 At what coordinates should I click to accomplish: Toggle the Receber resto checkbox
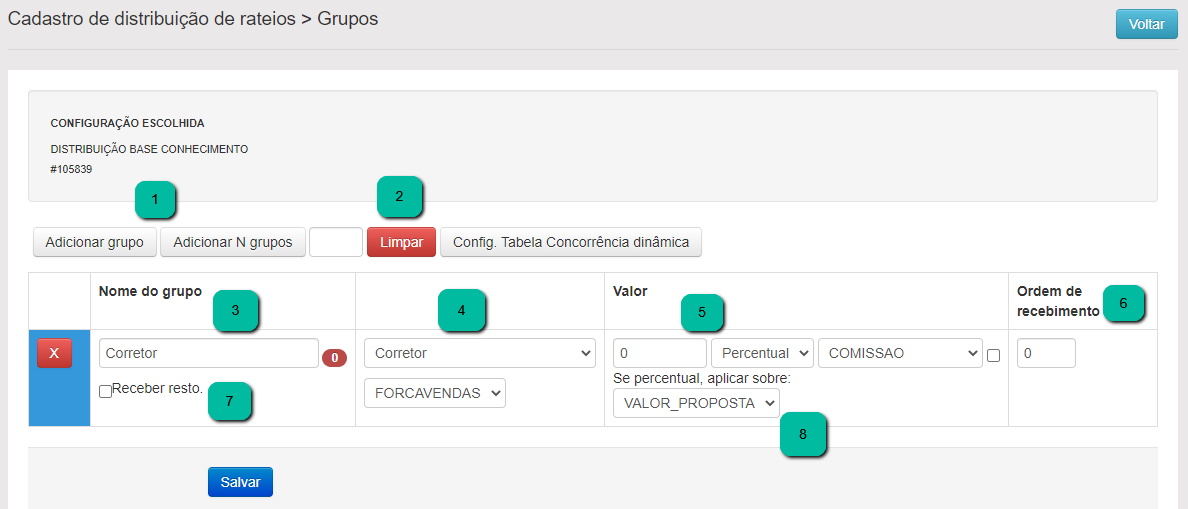pos(105,392)
